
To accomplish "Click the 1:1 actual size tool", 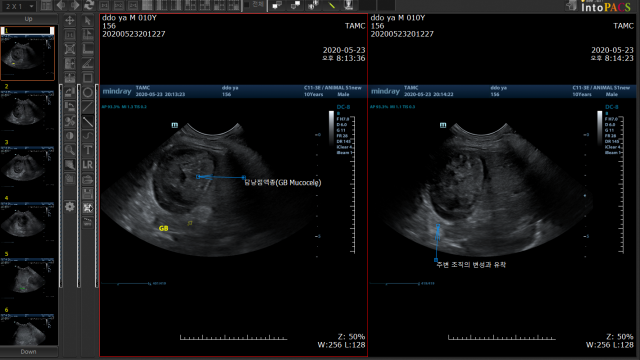I will (70, 35).
